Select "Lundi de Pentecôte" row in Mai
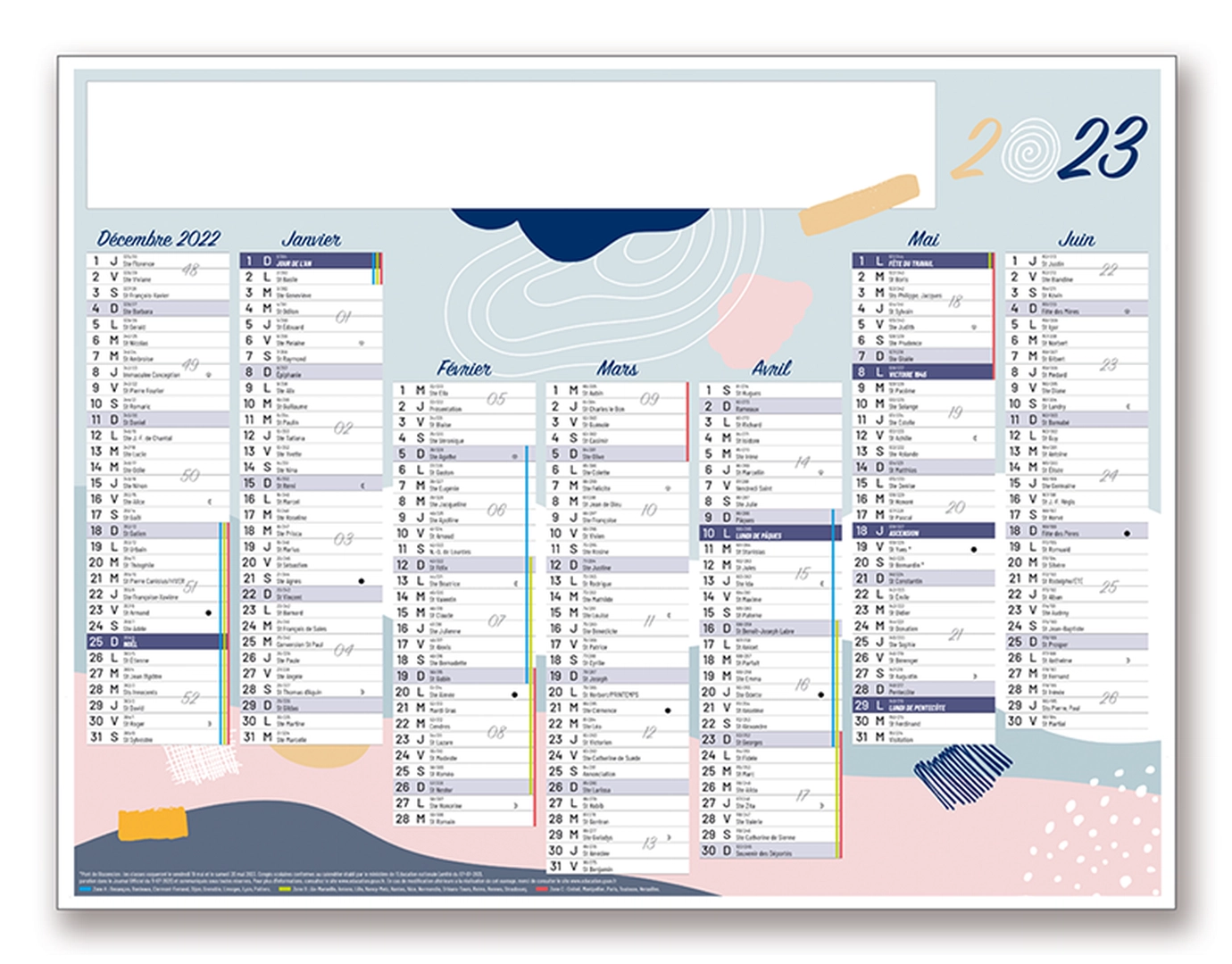1232x964 pixels. pos(923,705)
